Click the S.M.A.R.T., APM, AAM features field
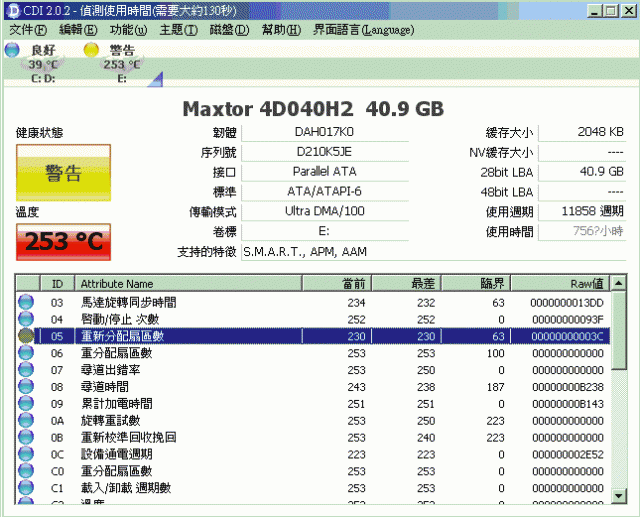The height and width of the screenshot is (517, 640). click(433, 252)
